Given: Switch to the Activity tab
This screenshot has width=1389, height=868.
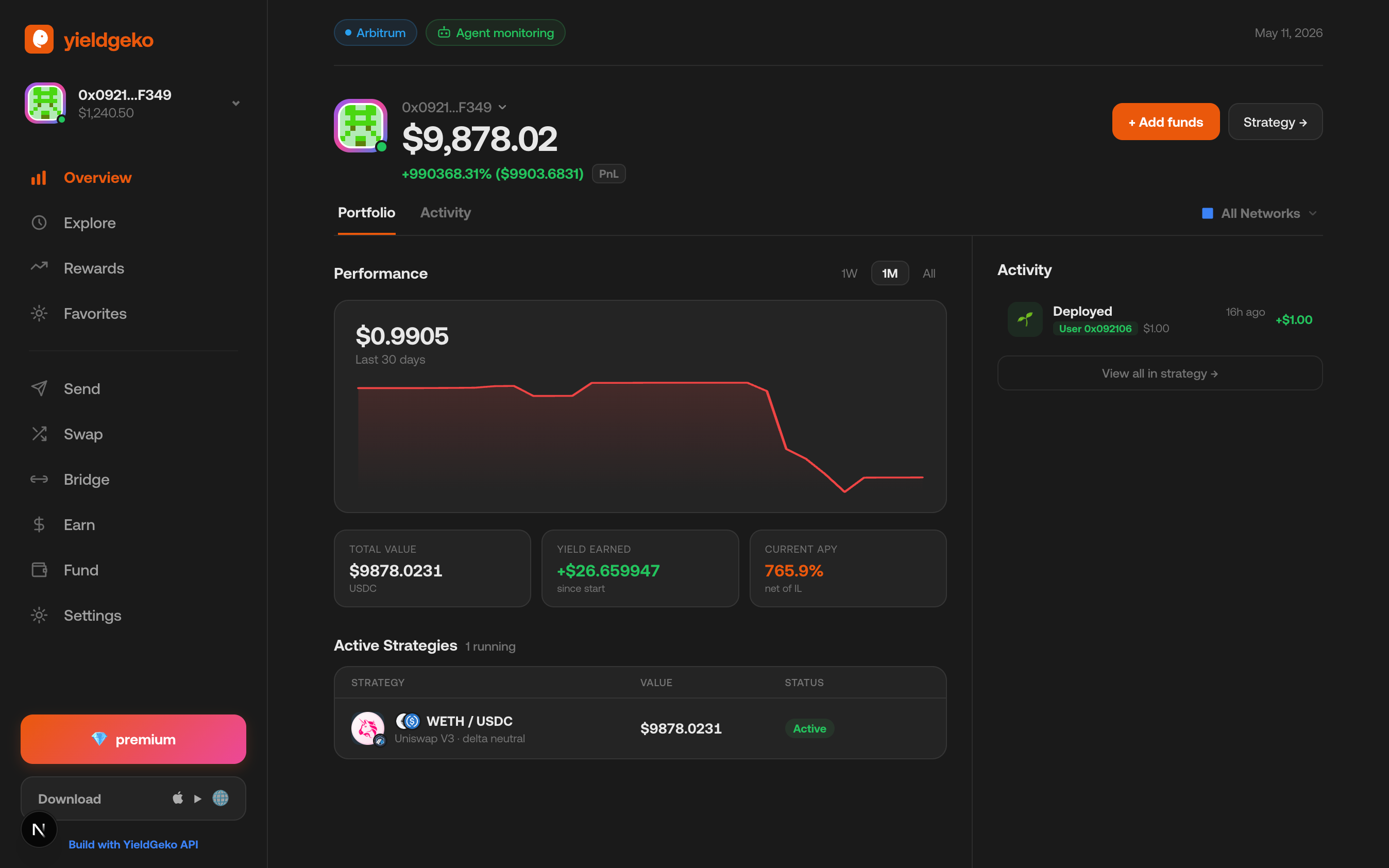Looking at the screenshot, I should coord(446,213).
